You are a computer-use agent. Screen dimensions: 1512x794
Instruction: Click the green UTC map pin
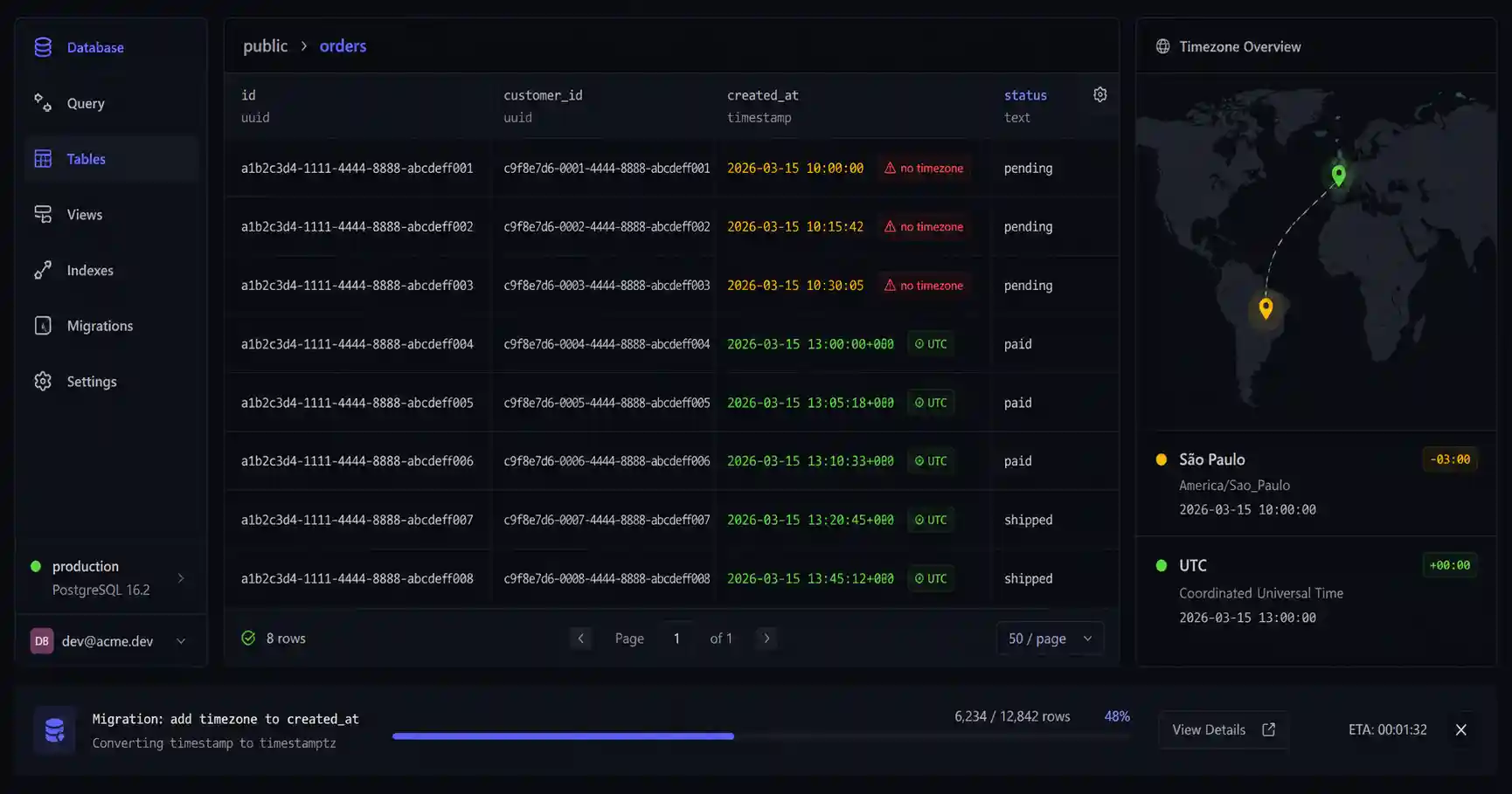click(x=1338, y=175)
